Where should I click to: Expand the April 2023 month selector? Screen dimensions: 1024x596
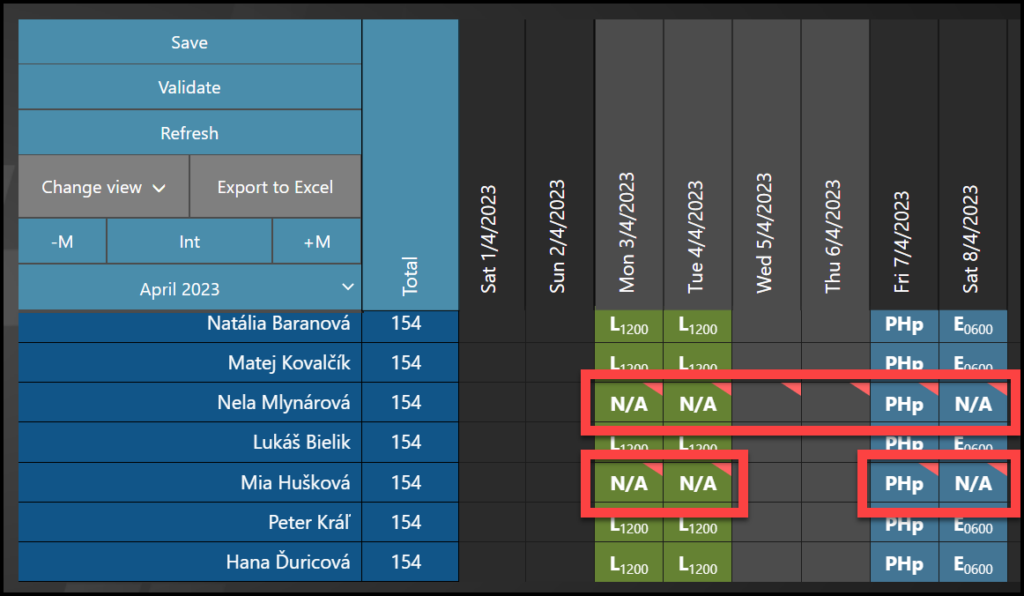pyautogui.click(x=189, y=289)
